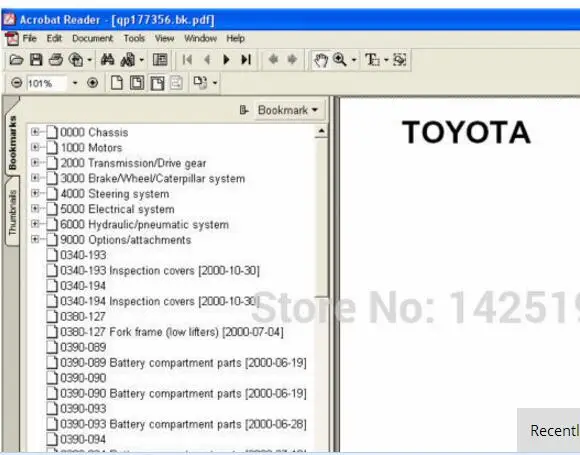
Task: Expand 3000 Brake/Wheel/Caterpillar system bookmark
Action: [x=35, y=178]
